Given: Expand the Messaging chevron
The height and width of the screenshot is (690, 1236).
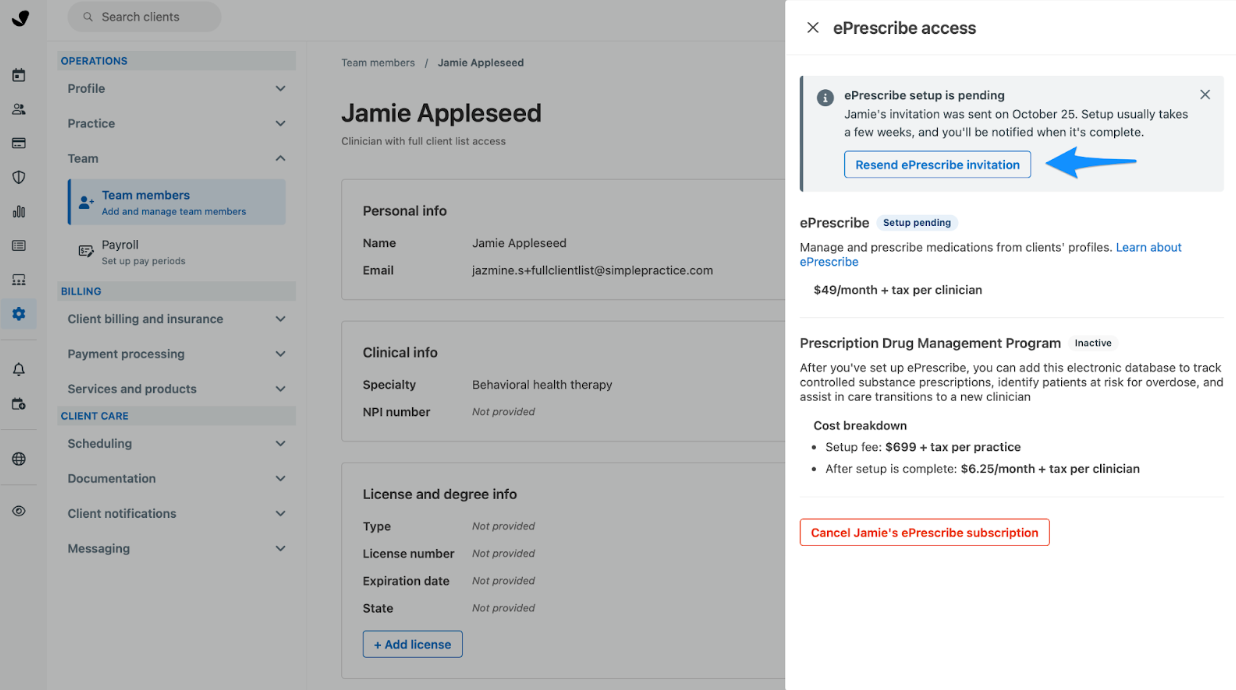Looking at the screenshot, I should coord(280,549).
